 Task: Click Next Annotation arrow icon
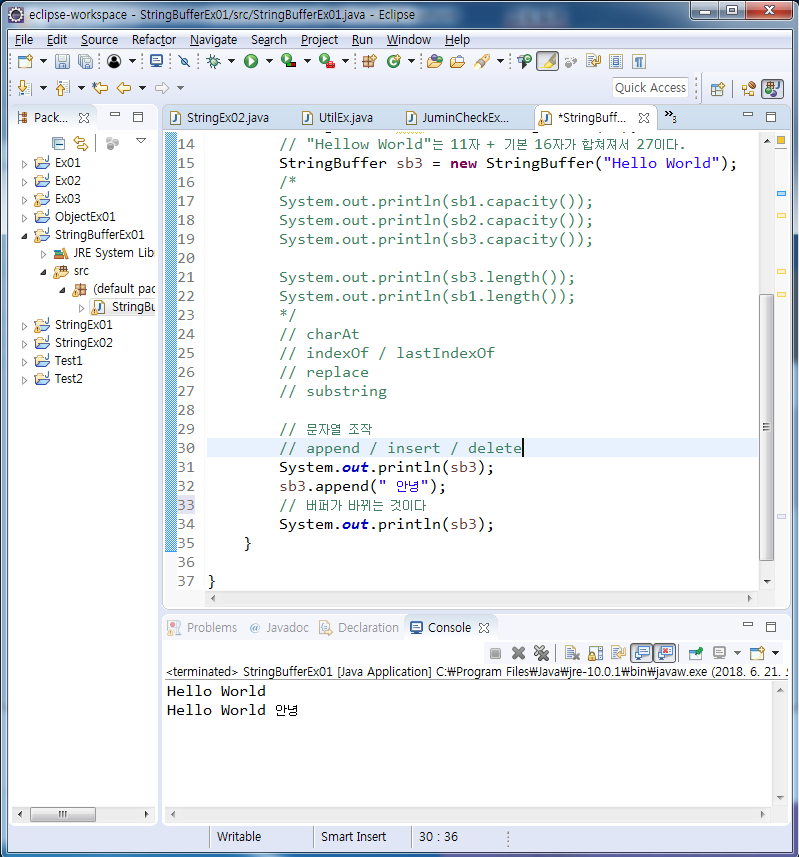[x=24, y=87]
